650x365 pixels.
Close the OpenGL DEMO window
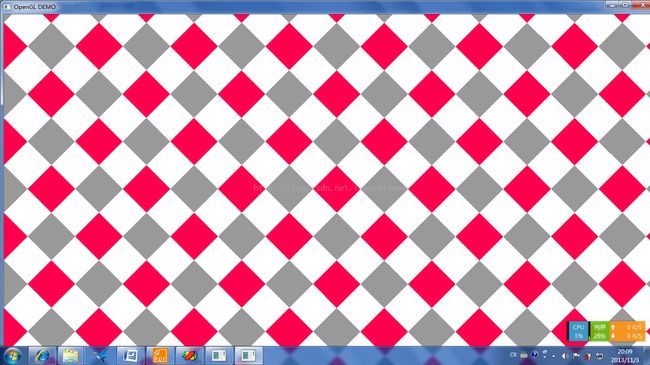click(x=641, y=5)
